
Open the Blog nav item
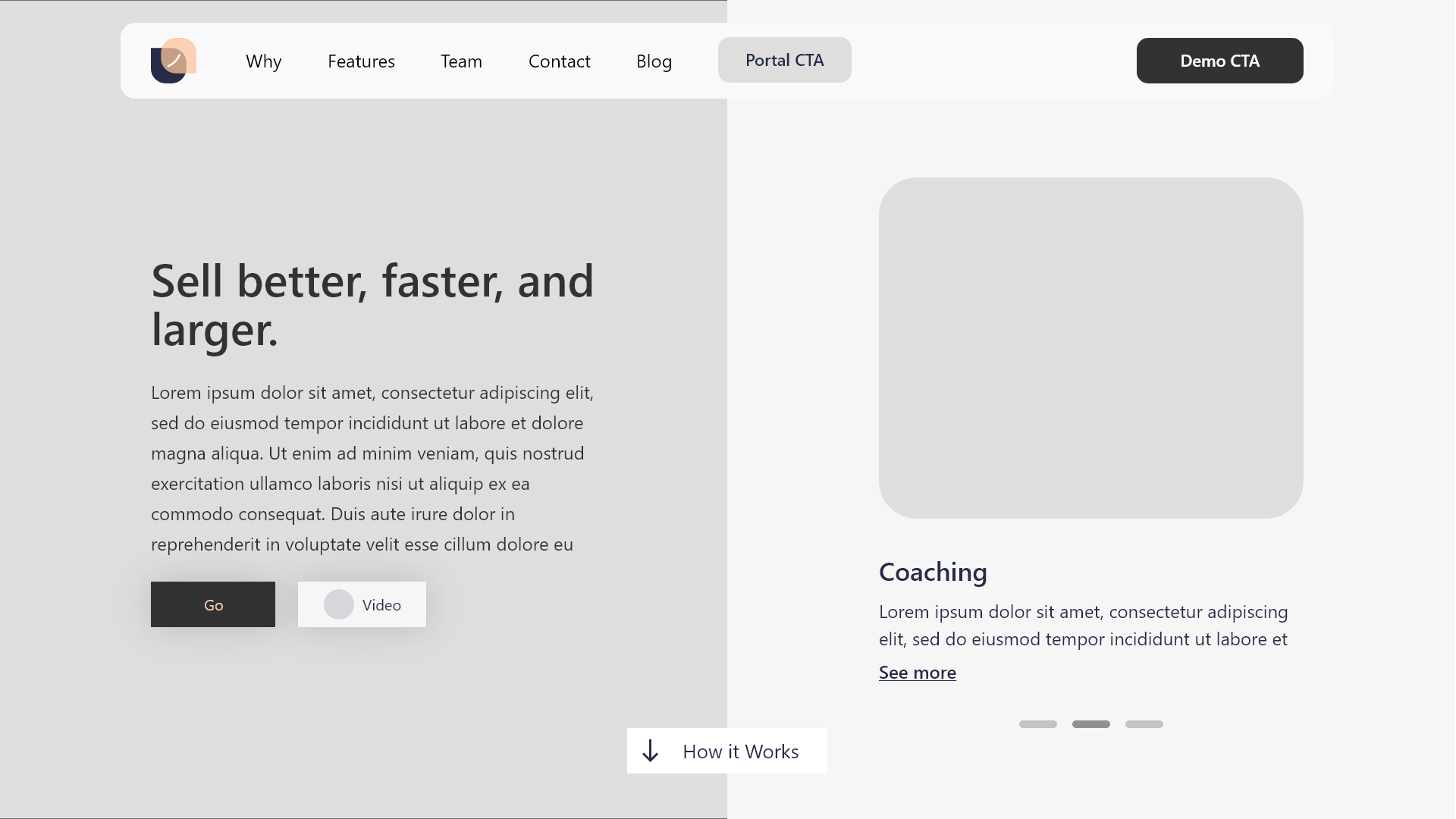(654, 61)
